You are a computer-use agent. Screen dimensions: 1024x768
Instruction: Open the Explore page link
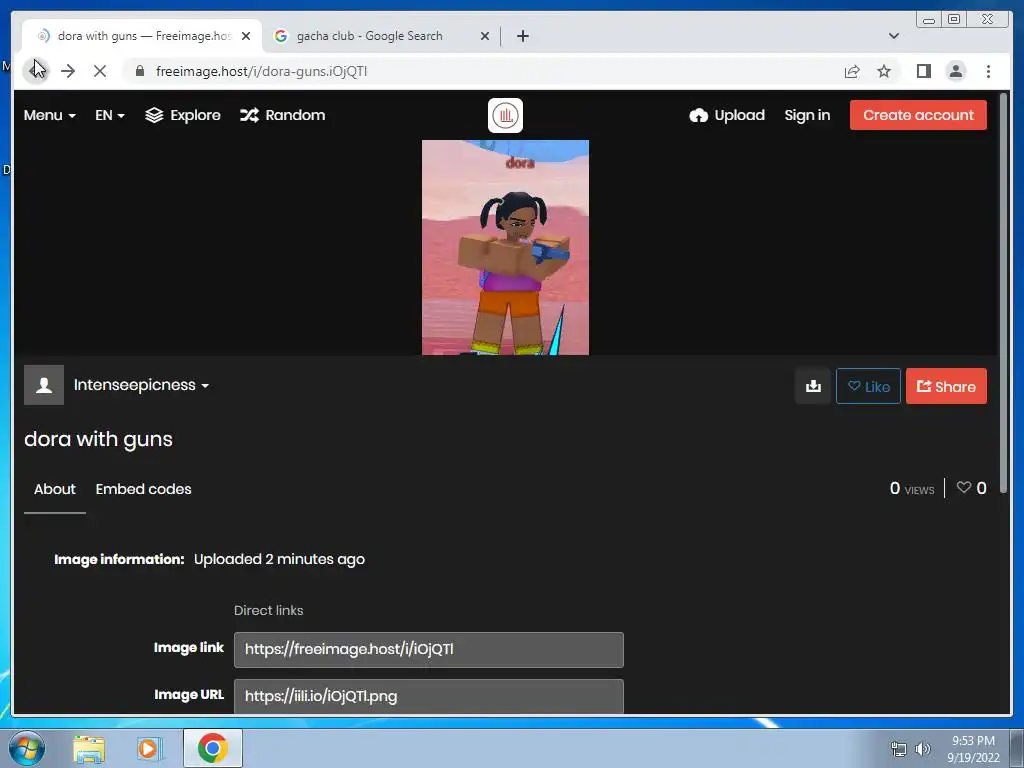[x=183, y=116]
